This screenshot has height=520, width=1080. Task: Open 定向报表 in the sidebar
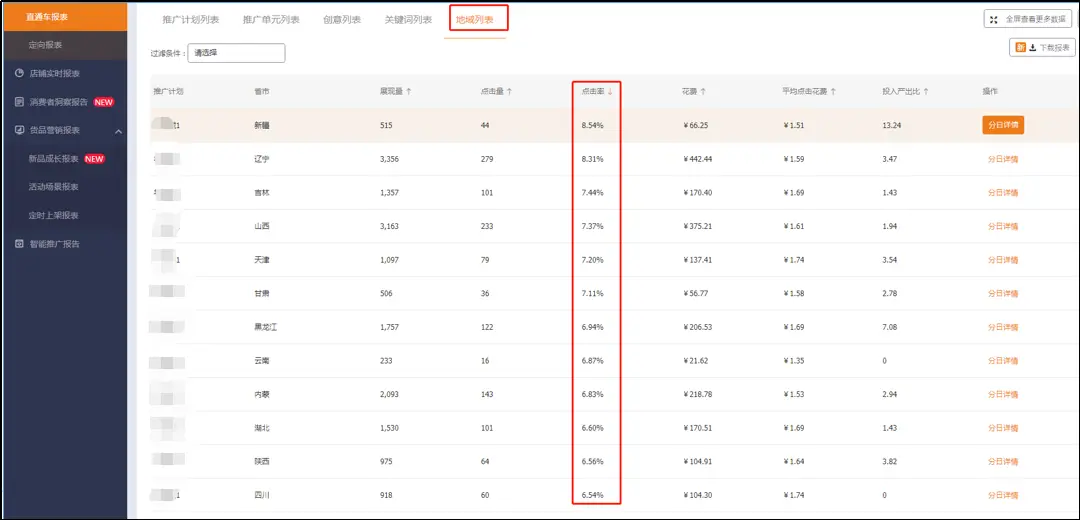click(46, 45)
